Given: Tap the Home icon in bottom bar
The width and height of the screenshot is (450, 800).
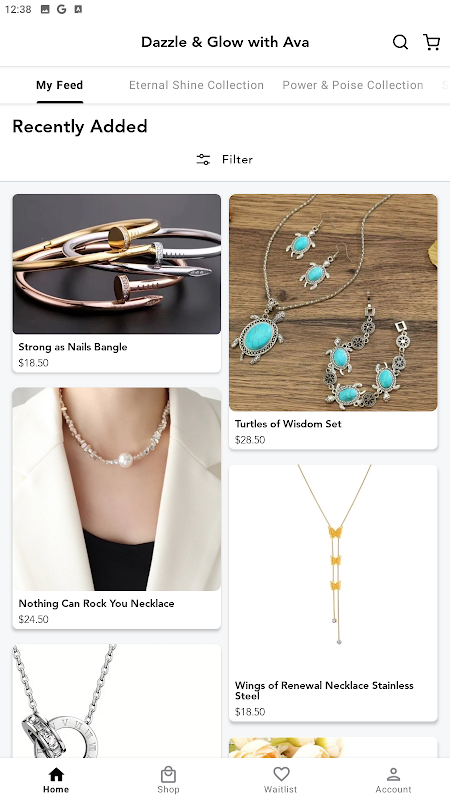Looking at the screenshot, I should (56, 774).
